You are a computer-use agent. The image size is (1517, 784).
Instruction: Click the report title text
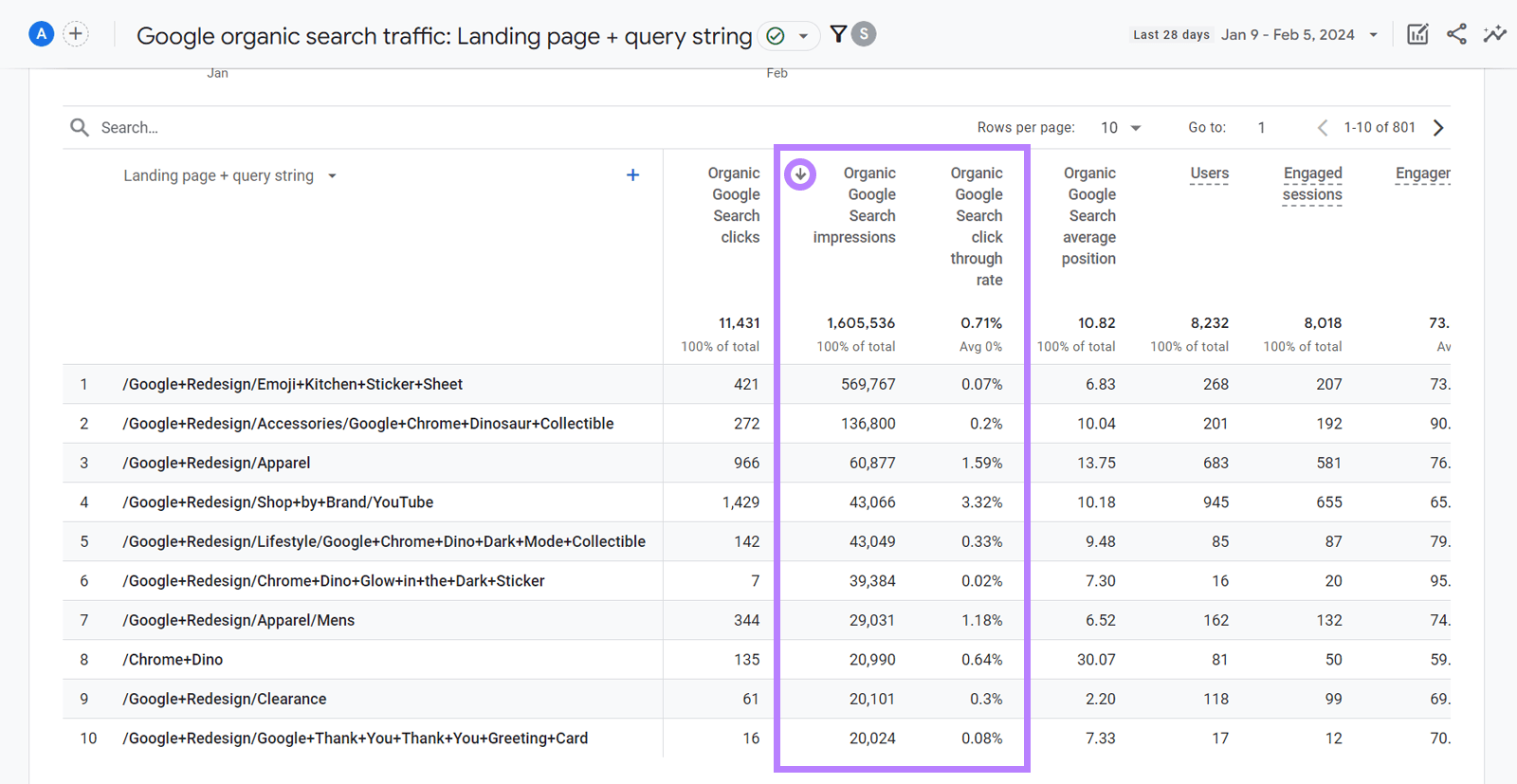(x=444, y=36)
